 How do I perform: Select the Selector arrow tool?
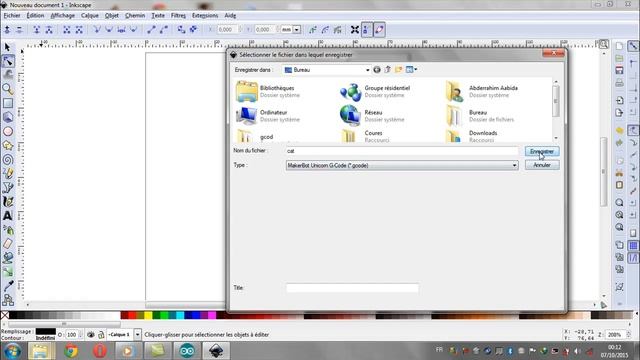(x=8, y=47)
